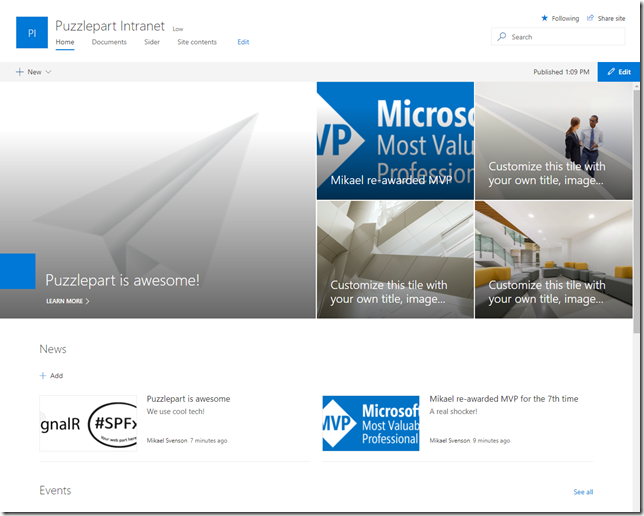Click the Share site icon
Image resolution: width=644 pixels, height=516 pixels.
coord(591,18)
